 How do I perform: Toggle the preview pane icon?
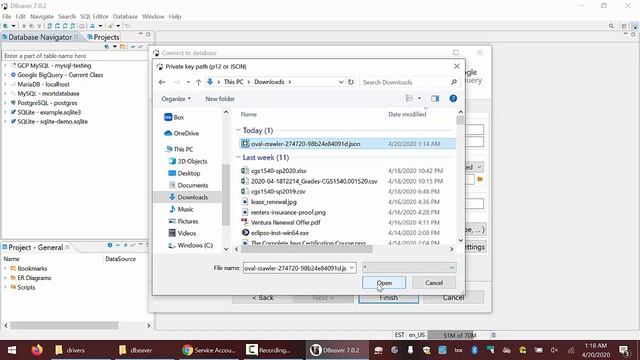[x=435, y=98]
